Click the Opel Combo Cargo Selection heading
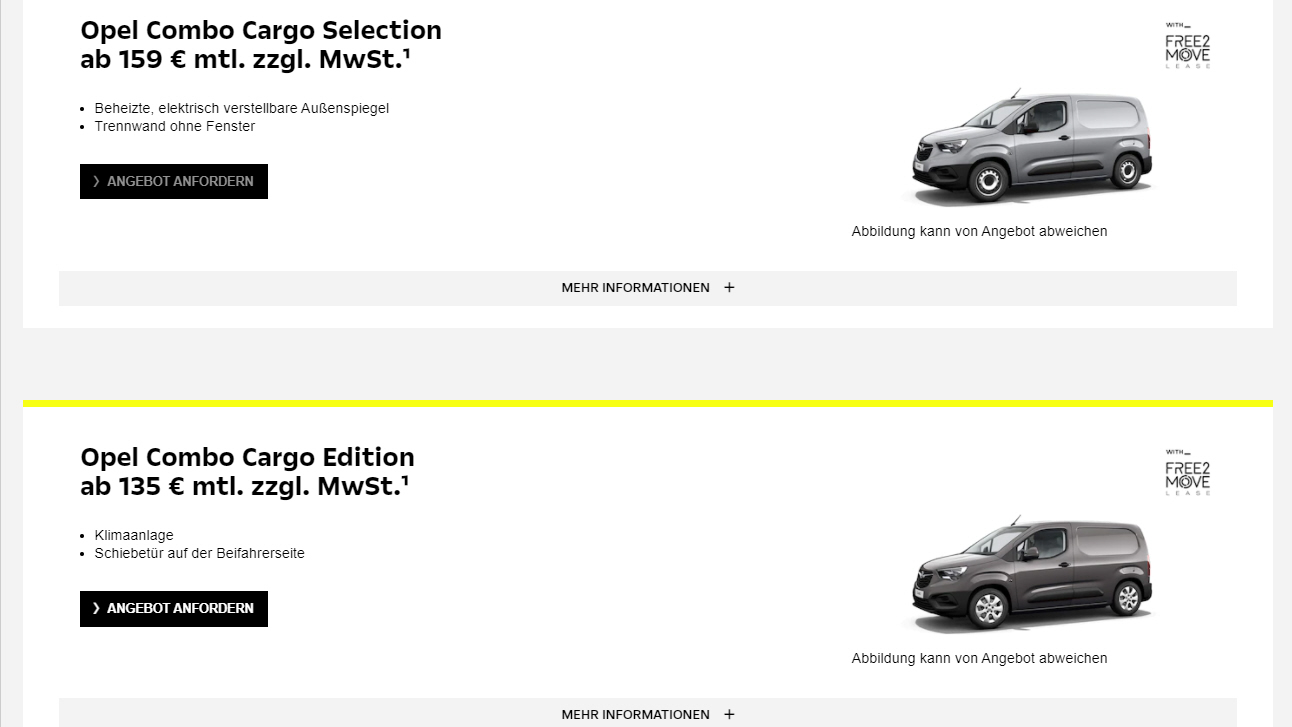 click(x=261, y=30)
